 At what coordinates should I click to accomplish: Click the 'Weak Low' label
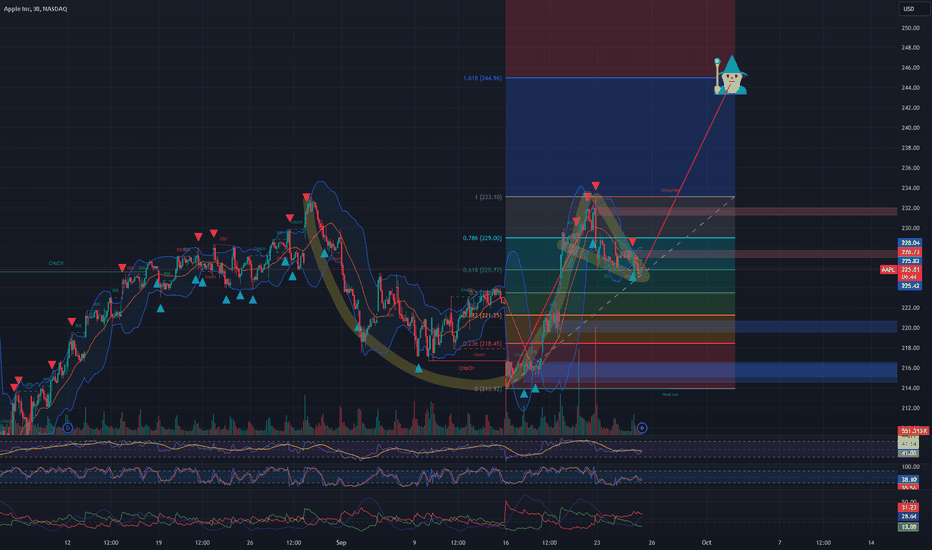click(670, 394)
